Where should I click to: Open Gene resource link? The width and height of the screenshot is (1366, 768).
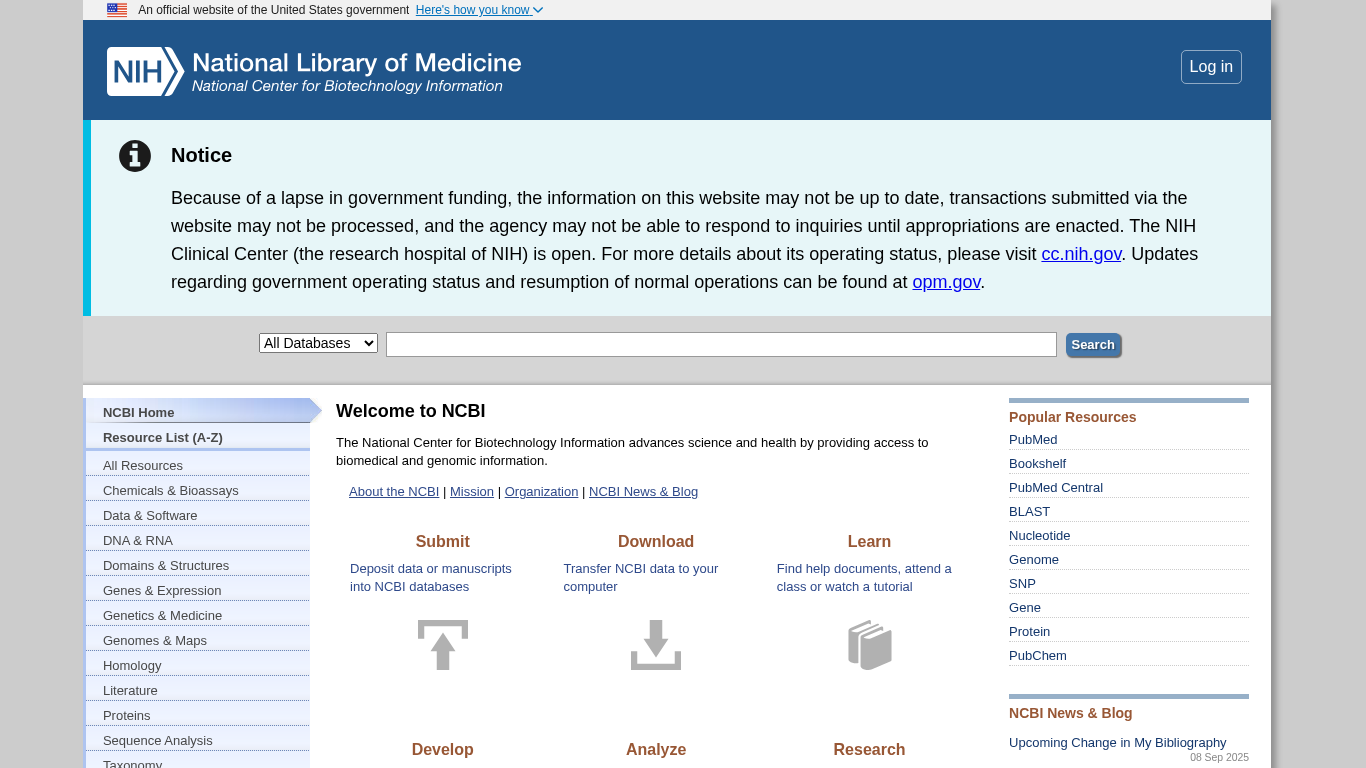pos(1025,607)
